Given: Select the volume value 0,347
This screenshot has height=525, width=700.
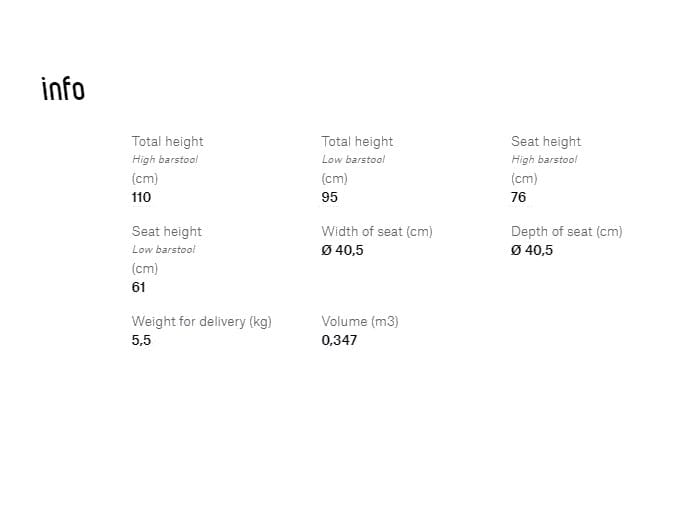Looking at the screenshot, I should pos(339,340).
